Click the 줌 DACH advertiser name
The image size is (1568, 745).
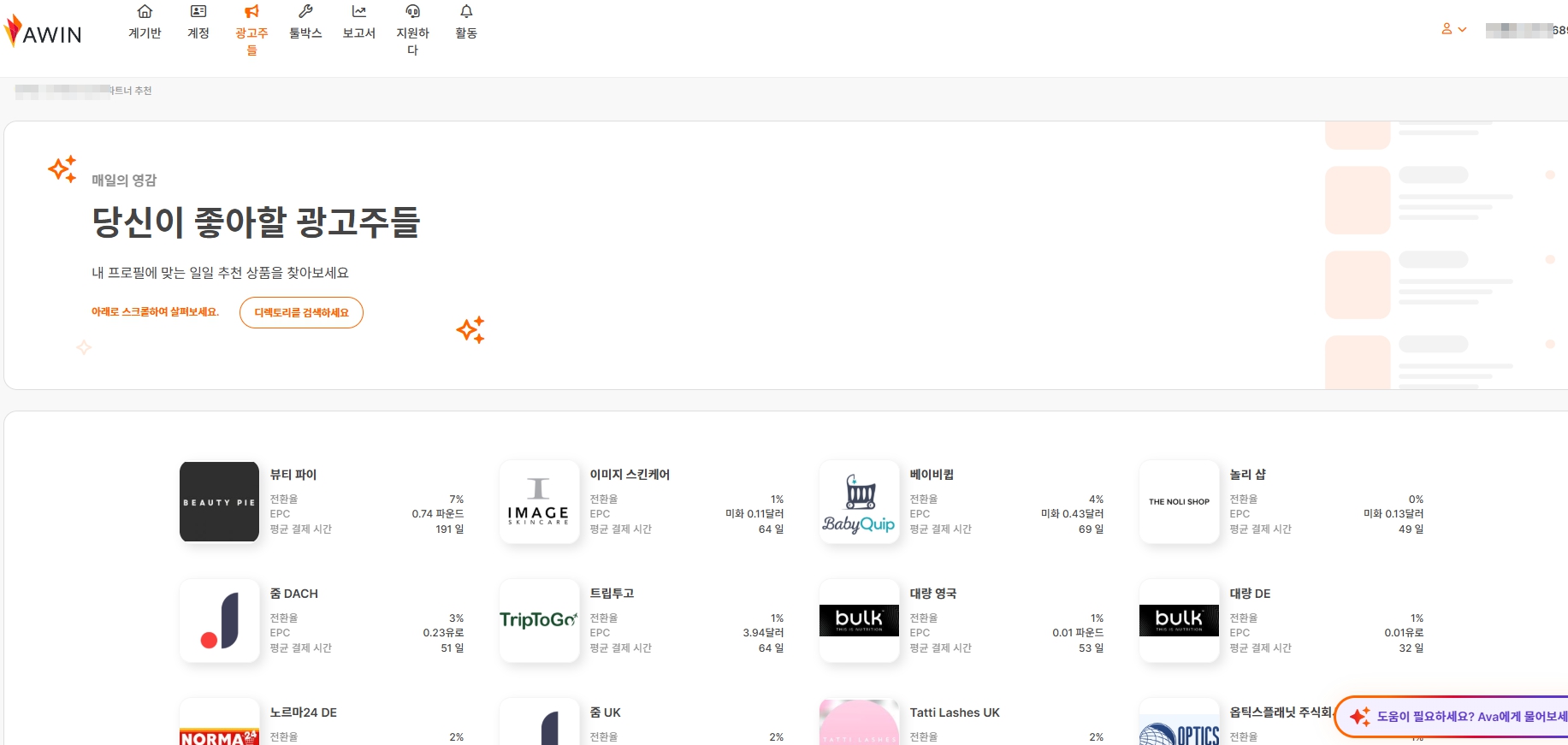coord(293,594)
